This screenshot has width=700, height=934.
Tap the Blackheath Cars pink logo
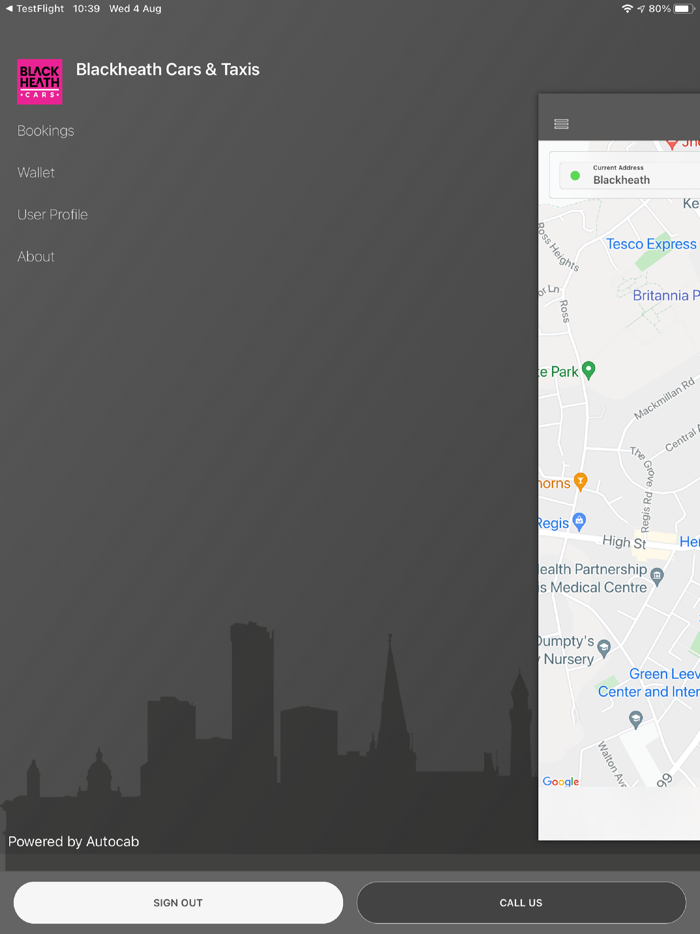[x=39, y=82]
